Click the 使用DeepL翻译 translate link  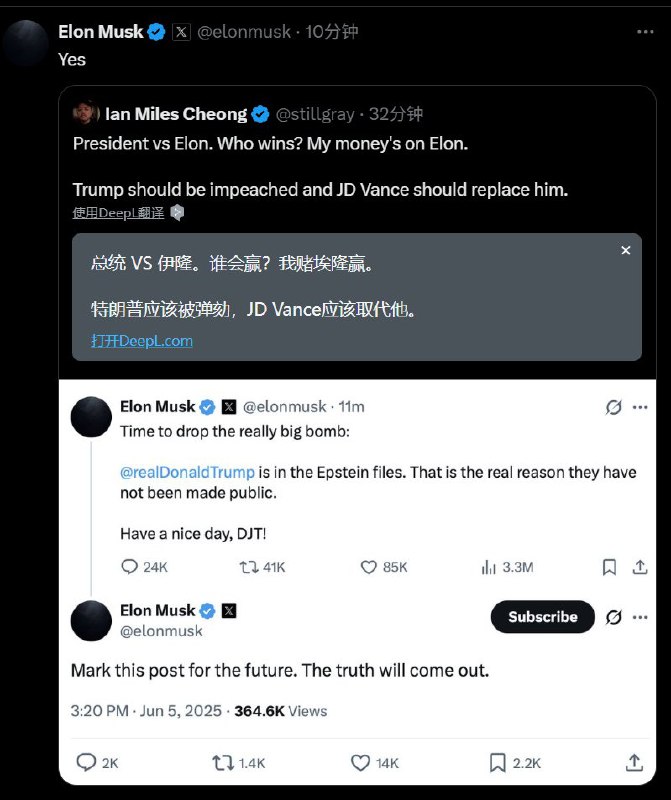118,213
